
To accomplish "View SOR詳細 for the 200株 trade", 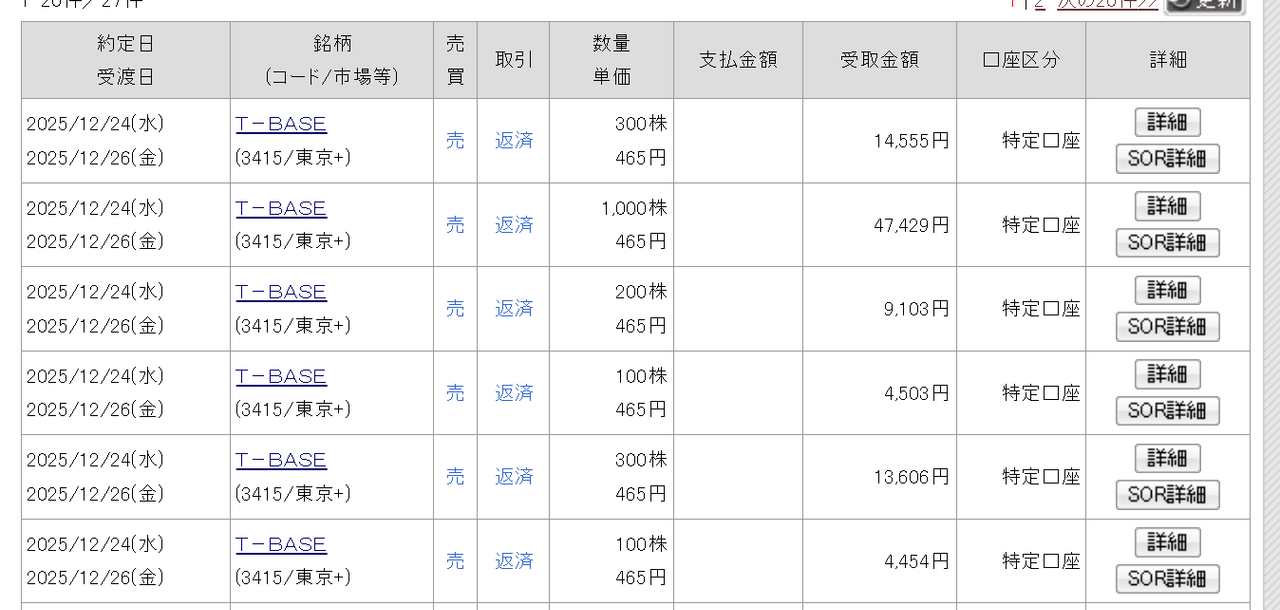I will point(1167,326).
